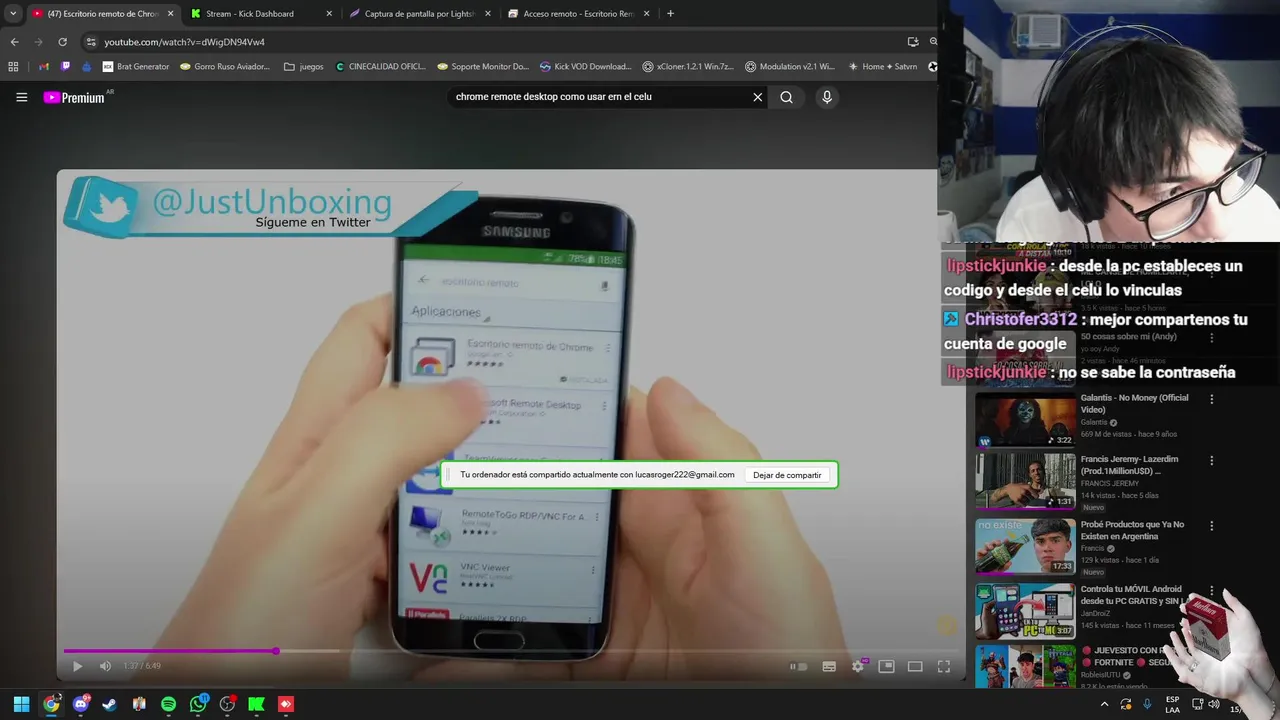Open the CINECALIDAD OFICI... bookmark
Screen dimensions: 1280x720
(x=381, y=67)
